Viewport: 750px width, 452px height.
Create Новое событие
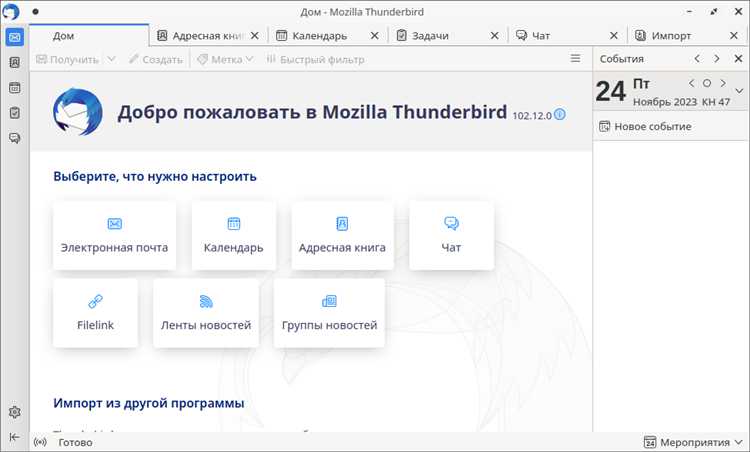[x=645, y=127]
